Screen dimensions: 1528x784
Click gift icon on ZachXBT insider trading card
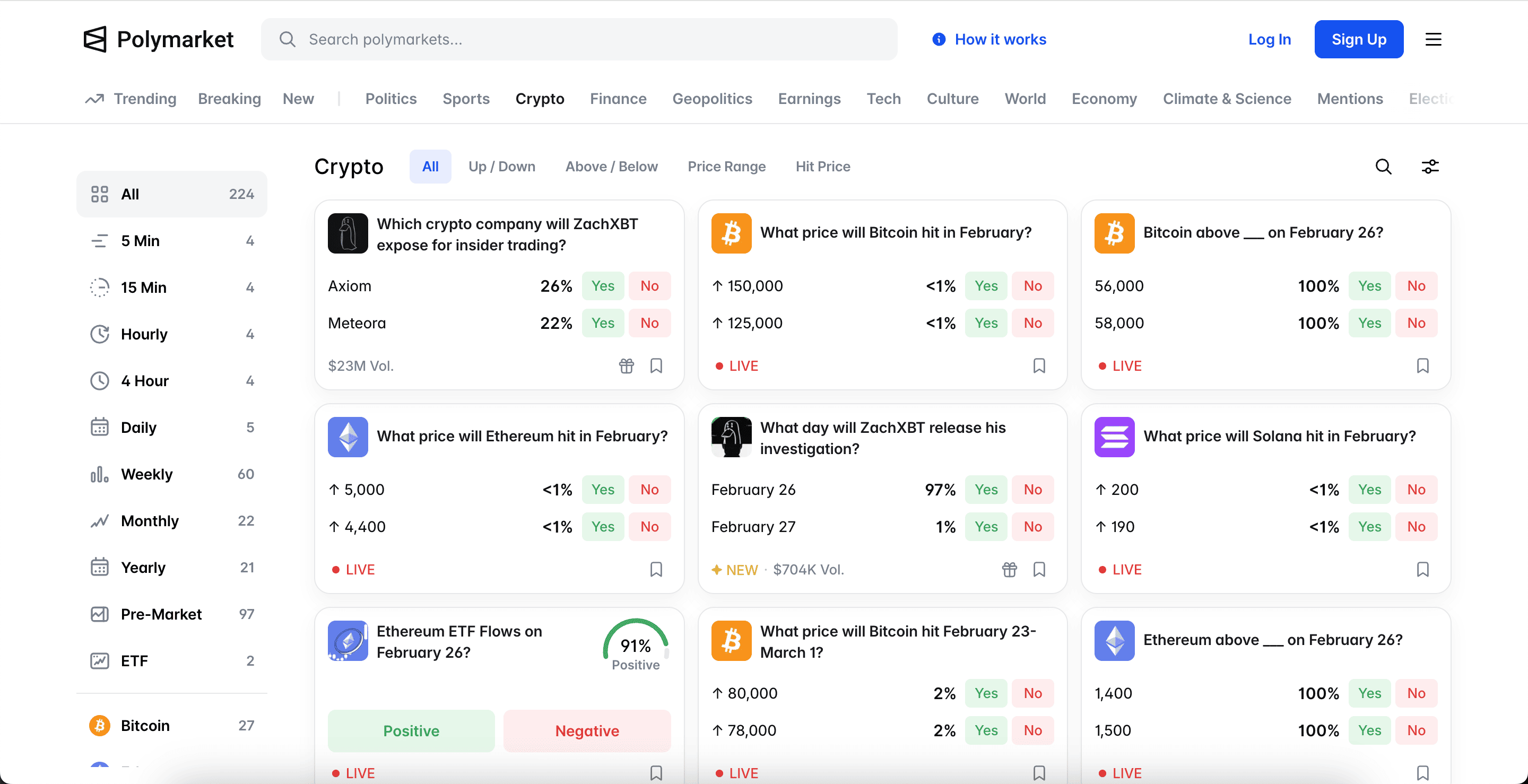(627, 366)
